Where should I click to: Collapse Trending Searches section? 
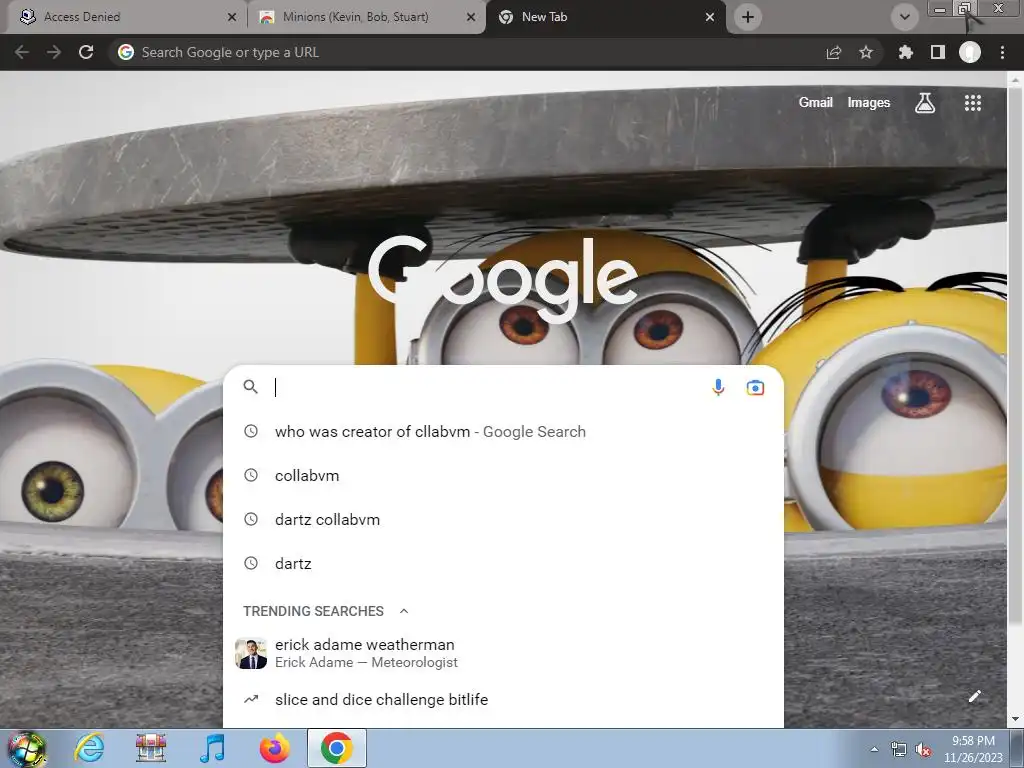[404, 611]
